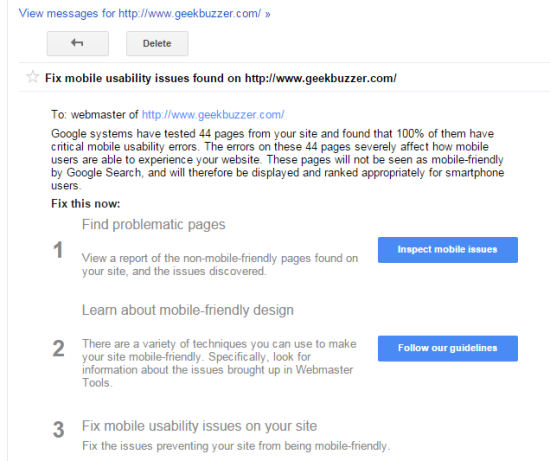Click the large step number 2

tap(58, 349)
